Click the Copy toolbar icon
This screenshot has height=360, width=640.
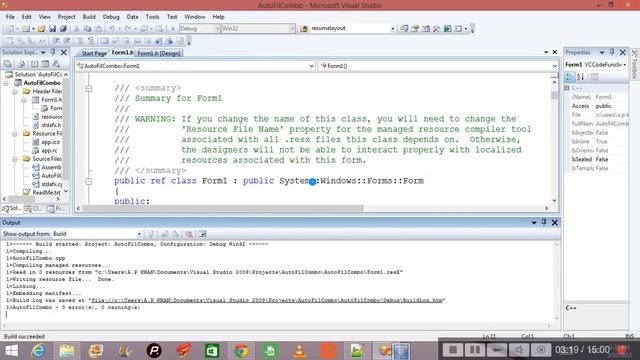click(87, 29)
